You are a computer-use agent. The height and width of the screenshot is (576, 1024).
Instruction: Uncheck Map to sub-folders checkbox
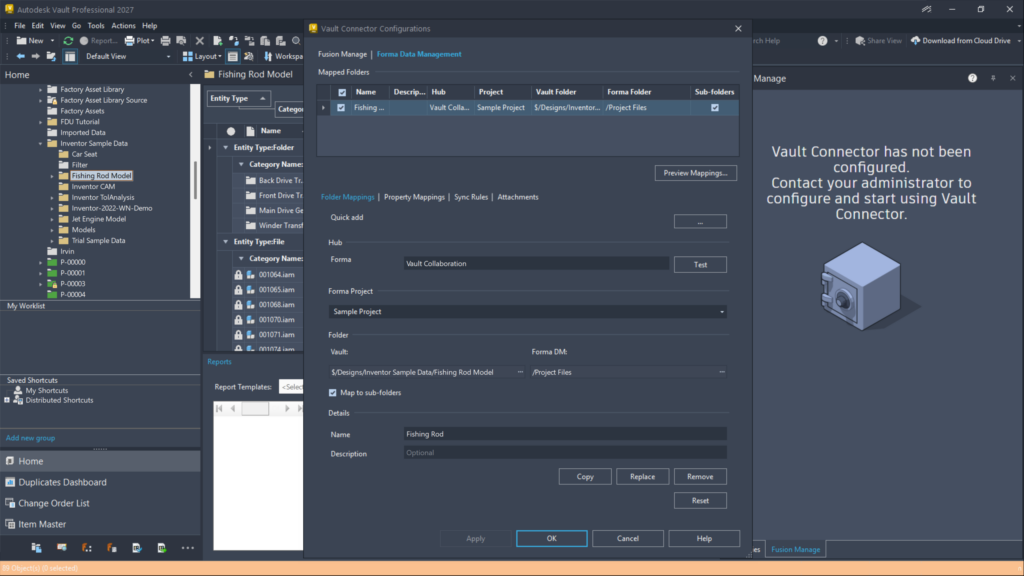[333, 392]
